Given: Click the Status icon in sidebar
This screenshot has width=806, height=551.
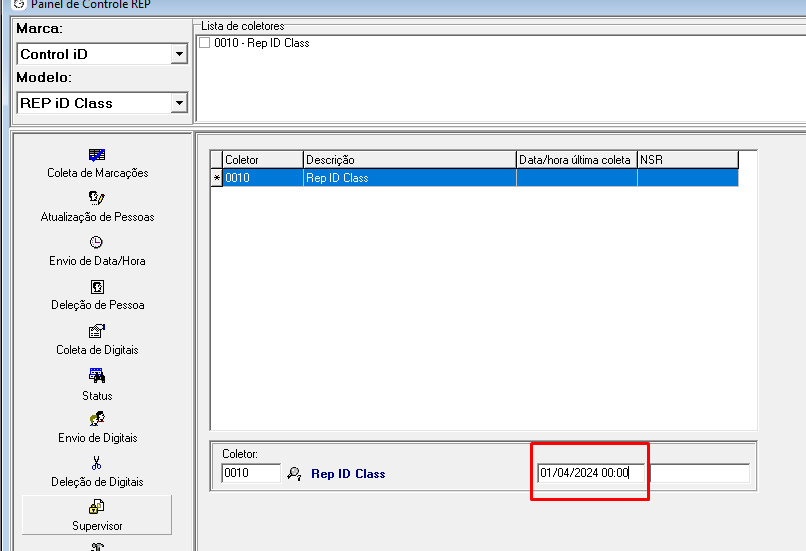Looking at the screenshot, I should [x=97, y=376].
